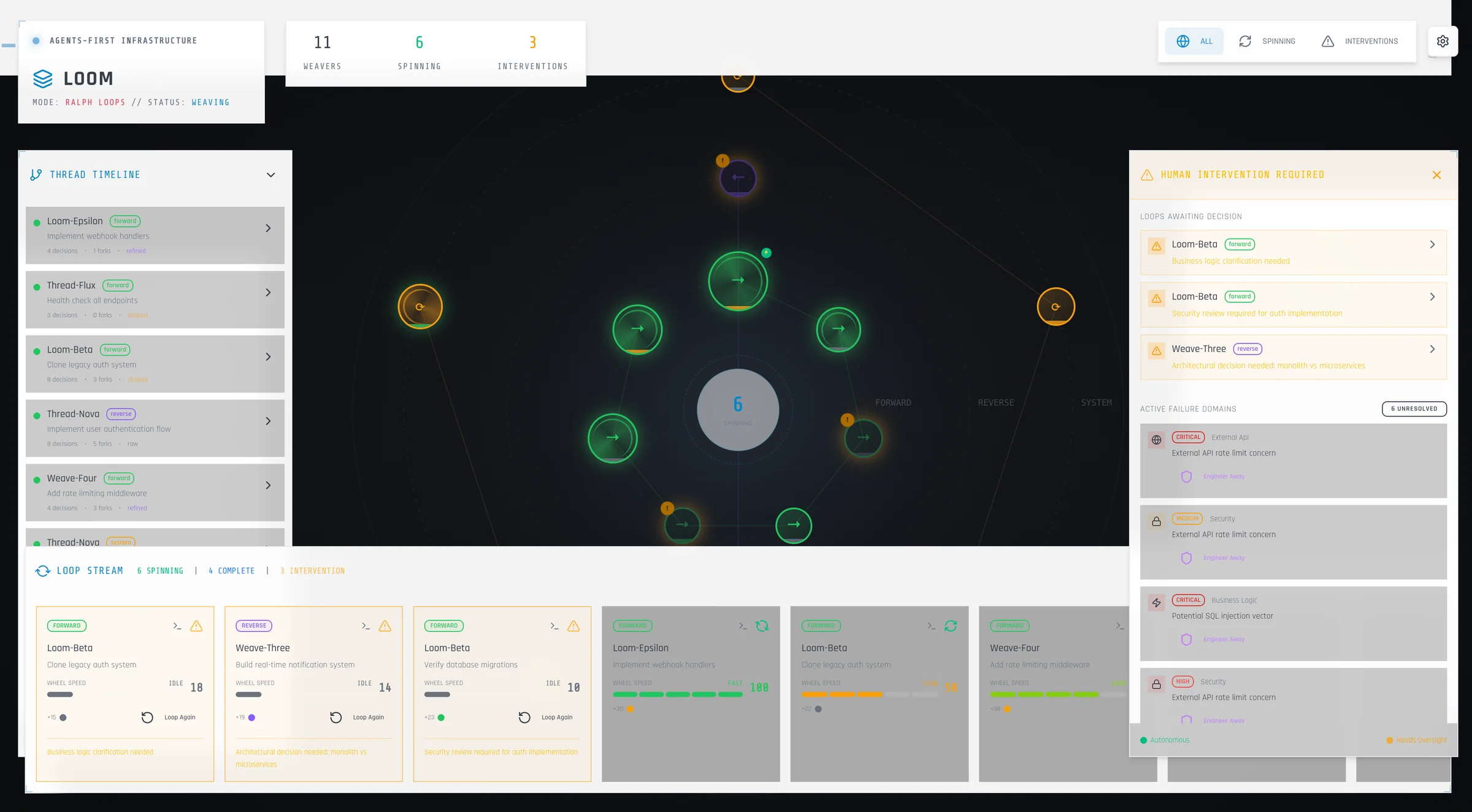Click the 6 UNRESOLVED badge

click(1414, 409)
